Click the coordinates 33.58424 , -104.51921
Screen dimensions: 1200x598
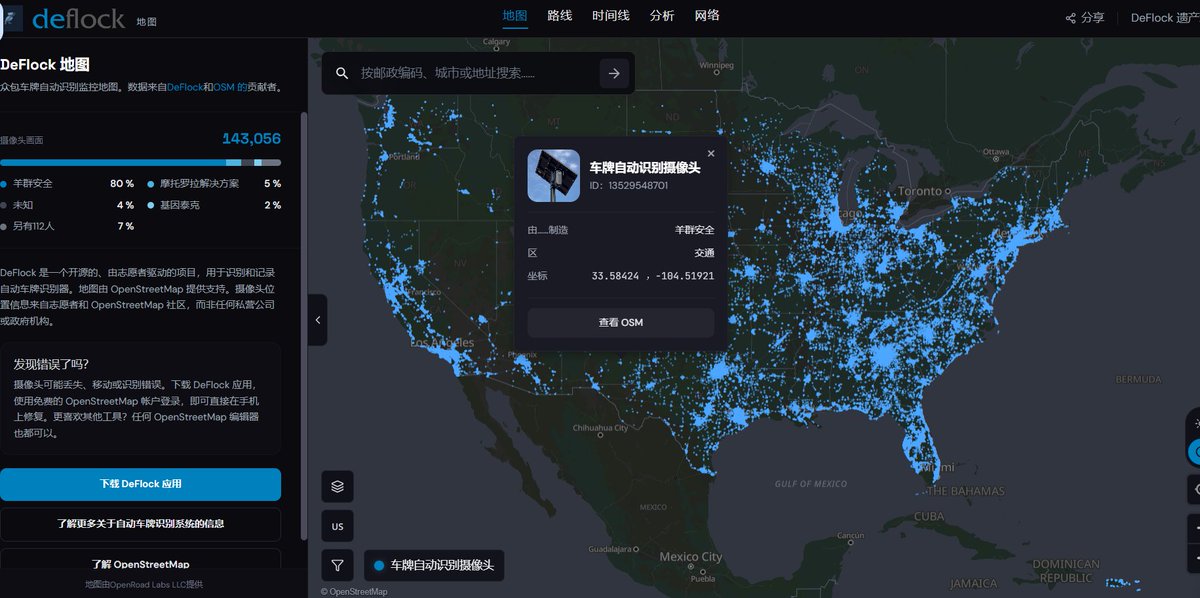point(653,276)
